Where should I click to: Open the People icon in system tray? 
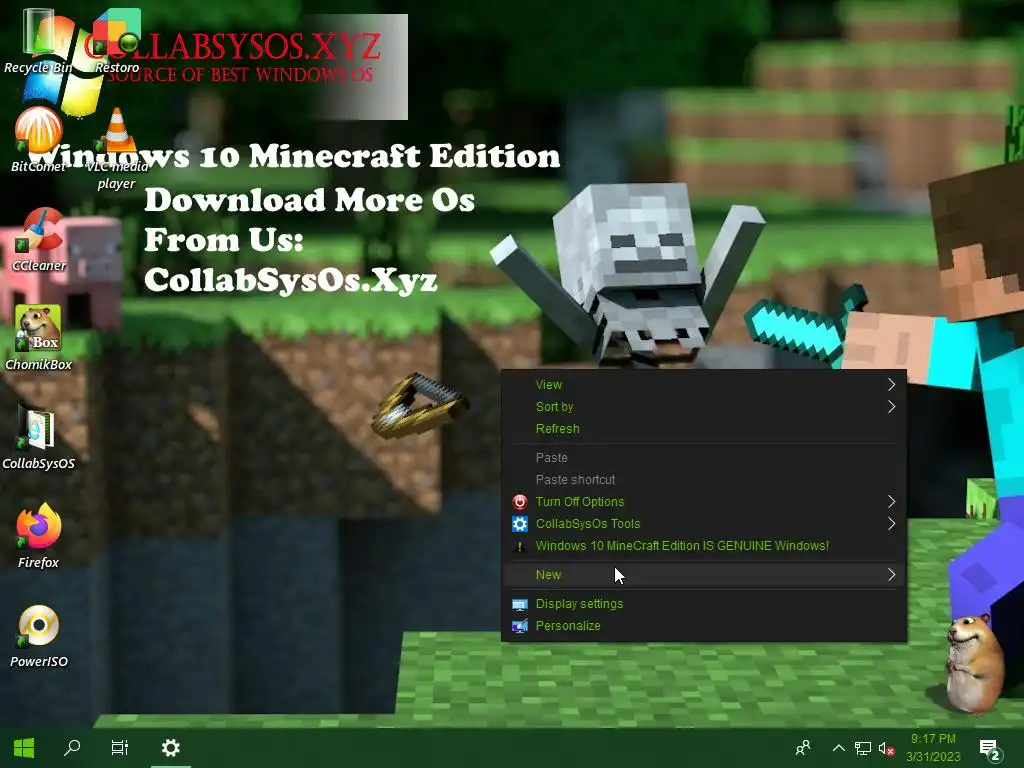point(803,748)
